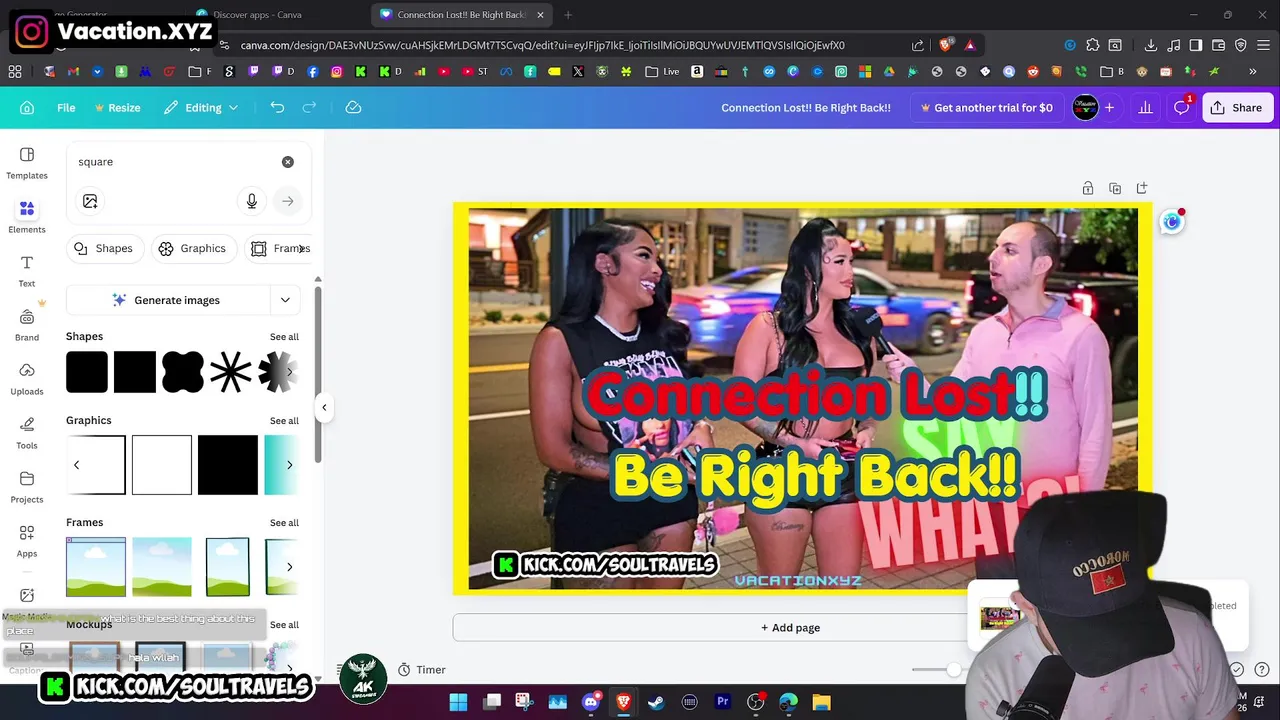Show previous graphics with left arrow

tap(76, 465)
